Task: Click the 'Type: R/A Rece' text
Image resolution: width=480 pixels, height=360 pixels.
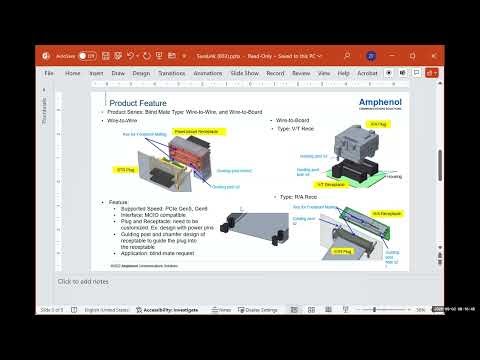Action: [299, 197]
